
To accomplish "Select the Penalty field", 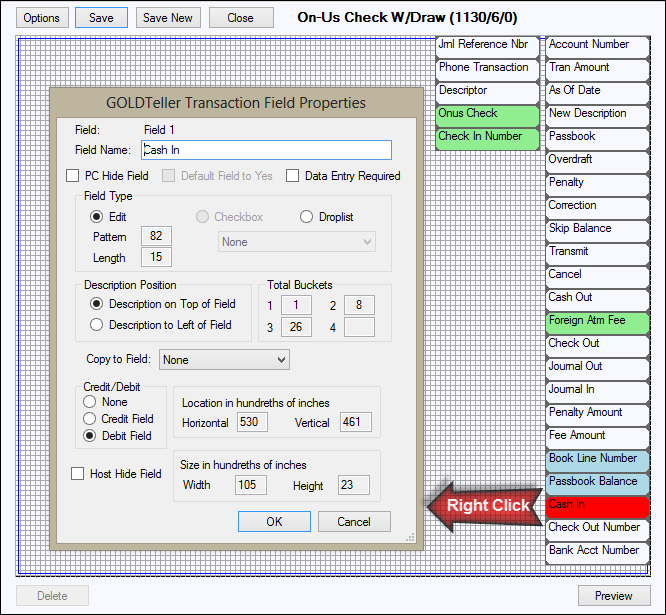I will tap(597, 184).
